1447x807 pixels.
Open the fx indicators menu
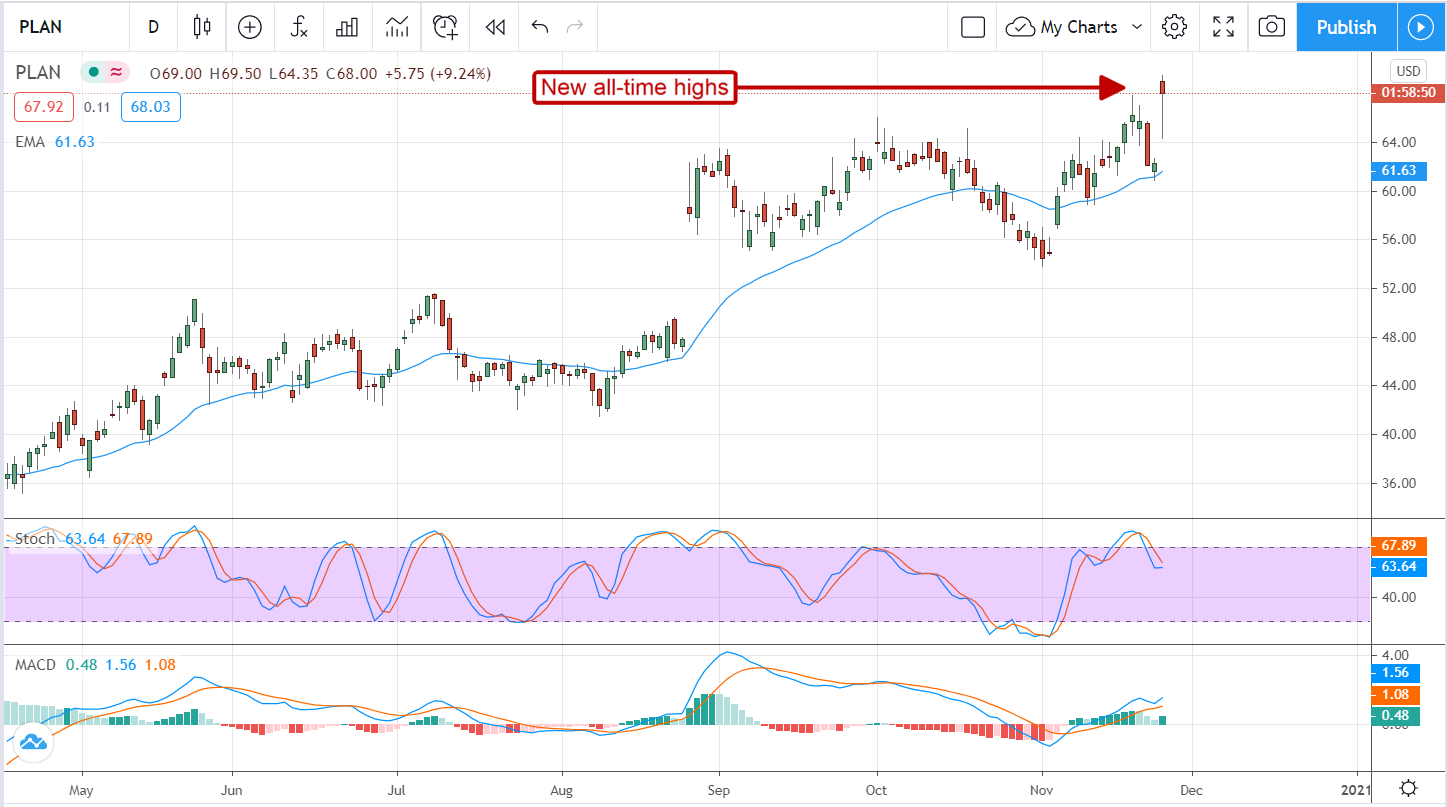pos(299,27)
